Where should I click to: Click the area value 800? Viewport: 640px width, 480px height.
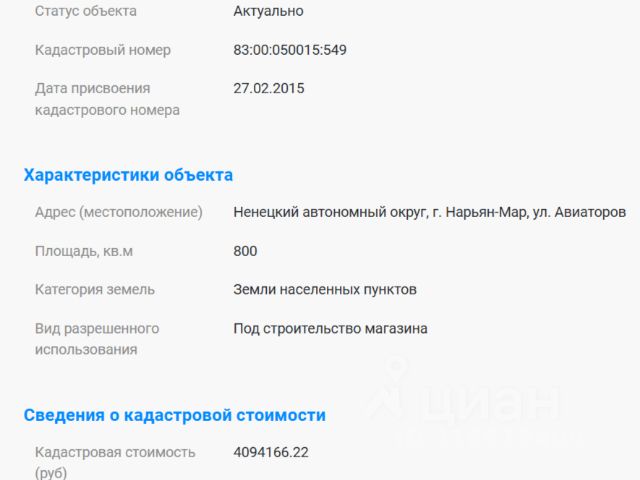pyautogui.click(x=245, y=251)
